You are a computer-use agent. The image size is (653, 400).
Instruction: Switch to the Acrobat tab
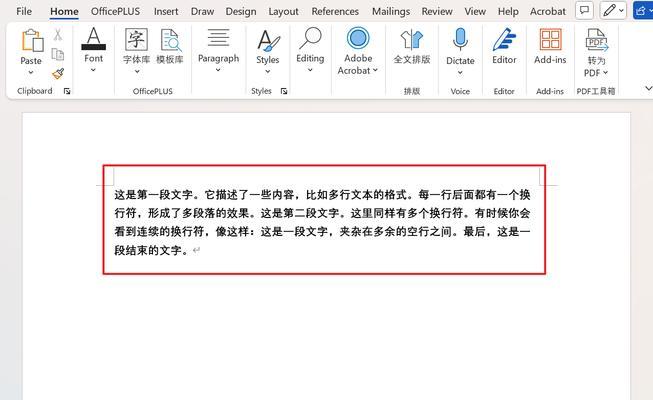tap(548, 12)
